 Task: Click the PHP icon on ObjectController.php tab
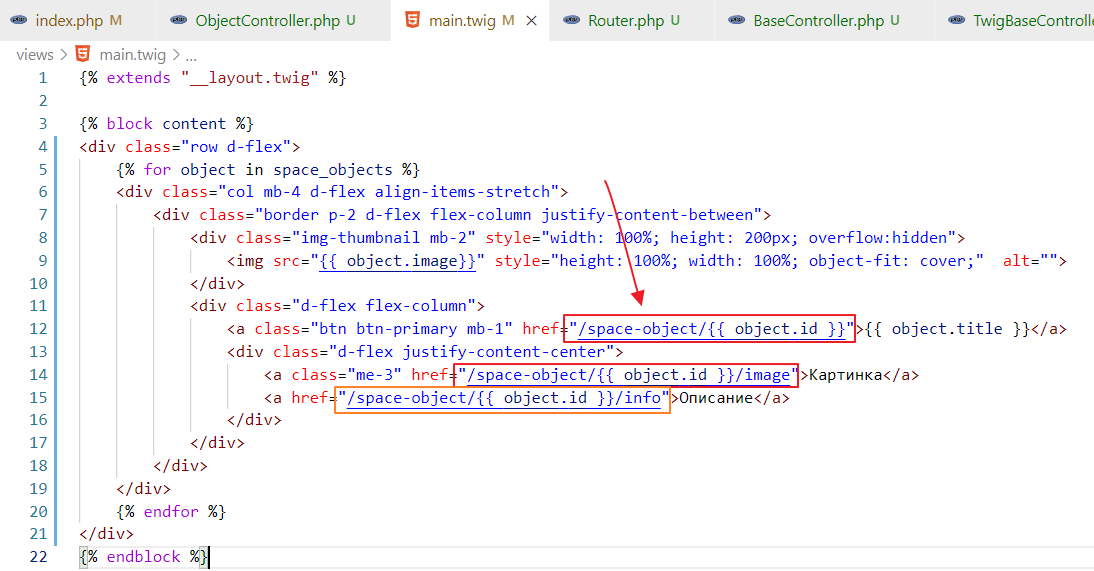178,20
